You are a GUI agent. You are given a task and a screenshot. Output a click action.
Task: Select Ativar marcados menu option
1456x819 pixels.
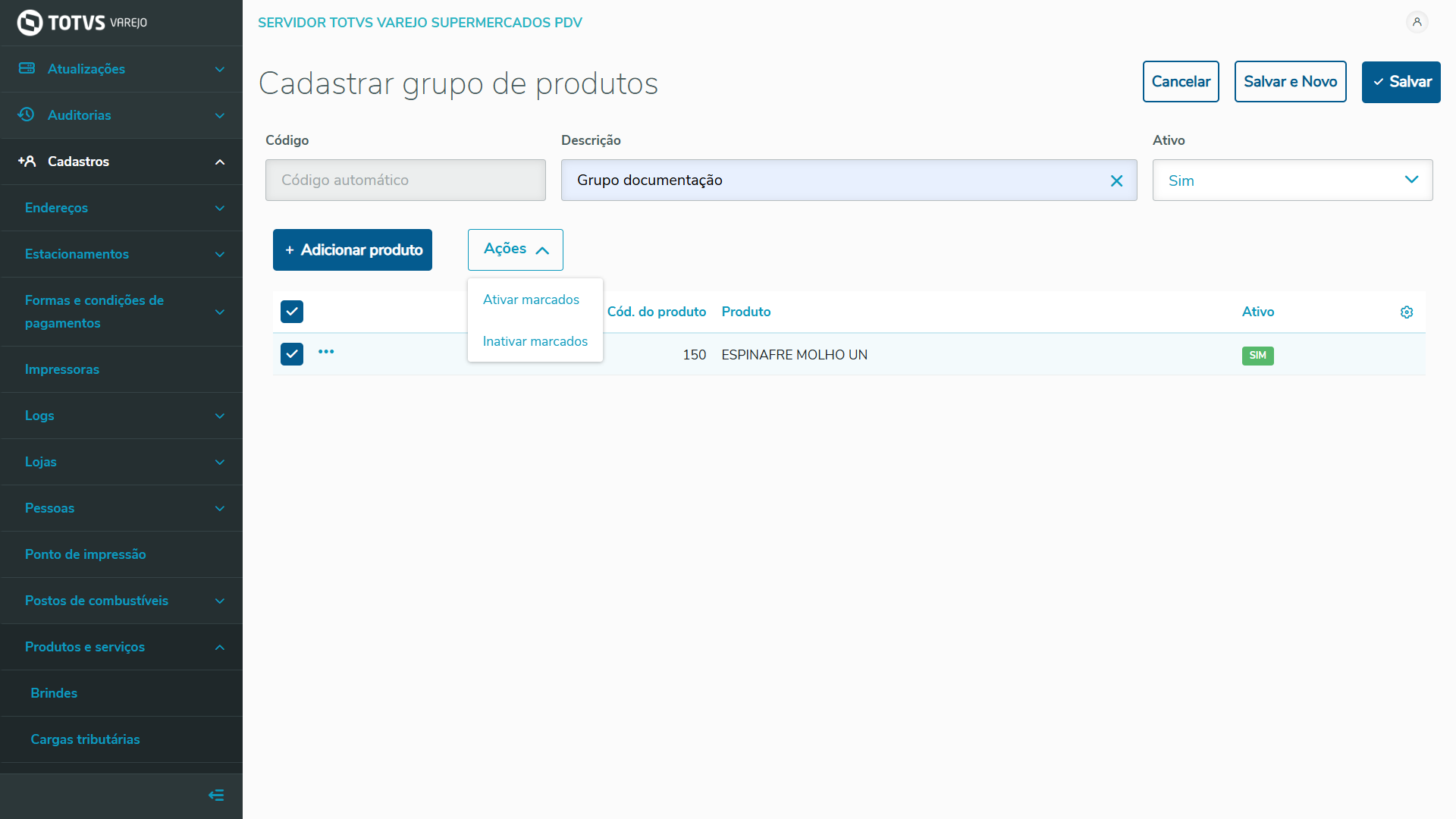pyautogui.click(x=531, y=300)
